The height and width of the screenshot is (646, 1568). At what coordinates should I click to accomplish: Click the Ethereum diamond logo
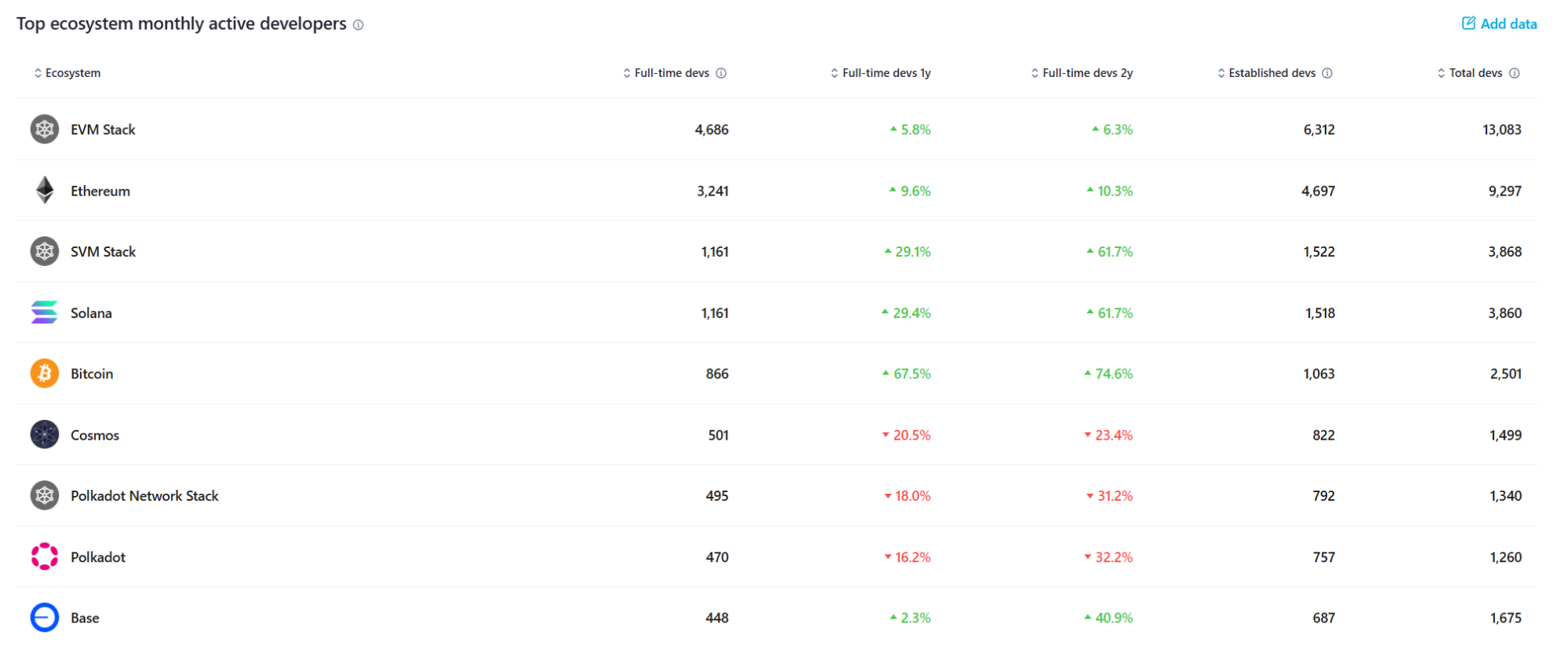[45, 190]
